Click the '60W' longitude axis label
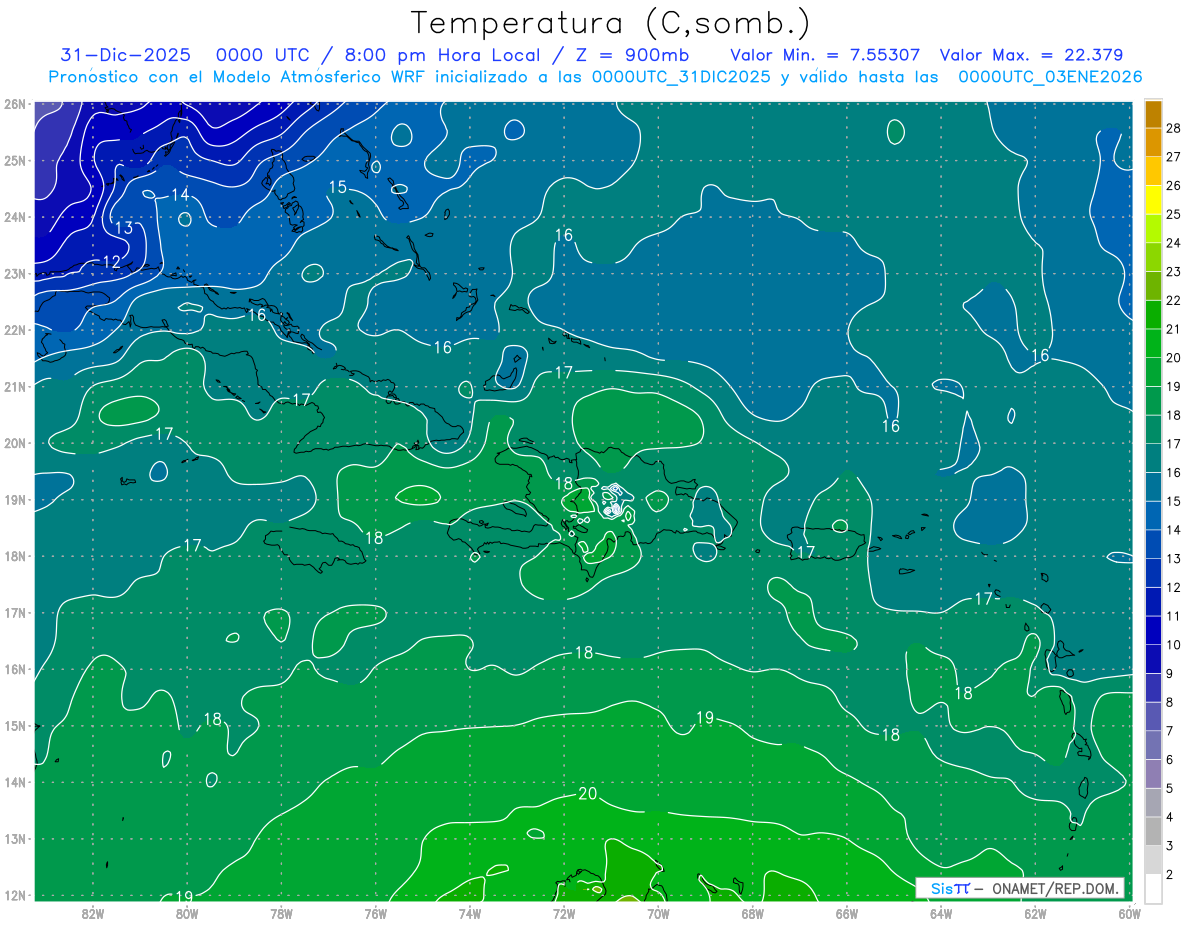Image resolution: width=1200 pixels, height=927 pixels. pyautogui.click(x=1129, y=912)
